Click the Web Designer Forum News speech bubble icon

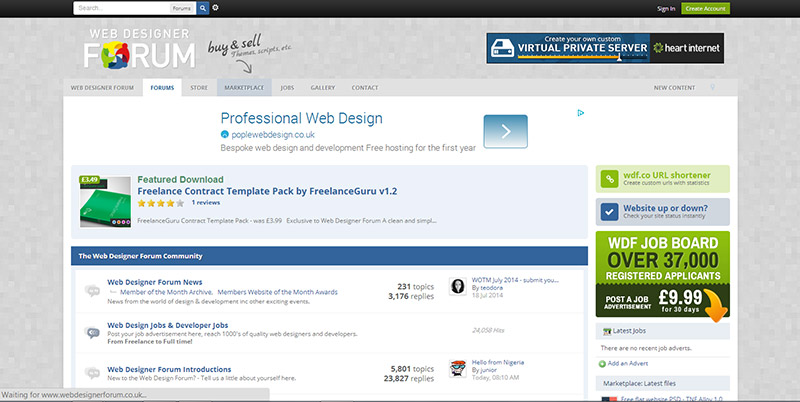click(x=93, y=291)
